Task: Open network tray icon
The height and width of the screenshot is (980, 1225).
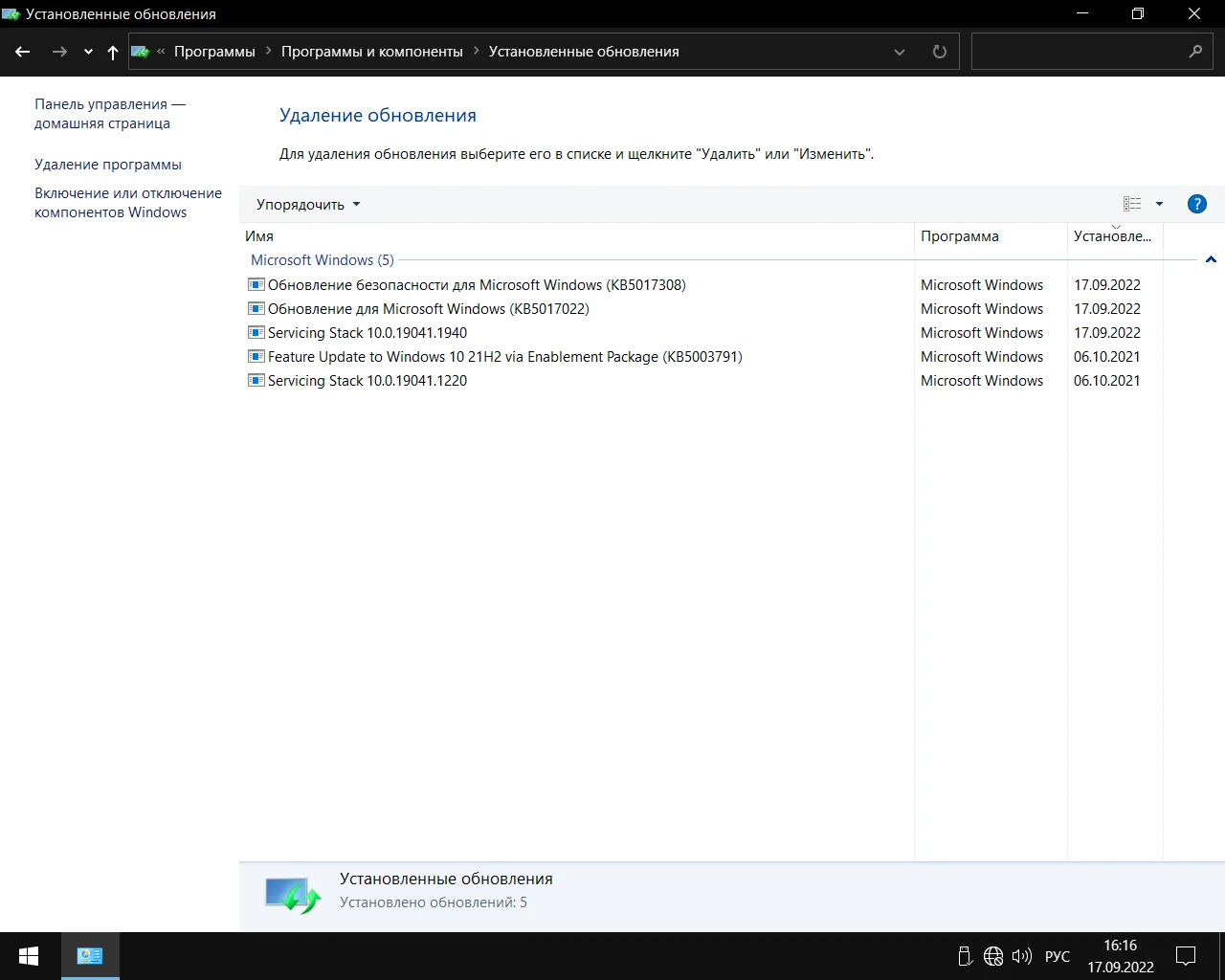Action: tap(993, 956)
